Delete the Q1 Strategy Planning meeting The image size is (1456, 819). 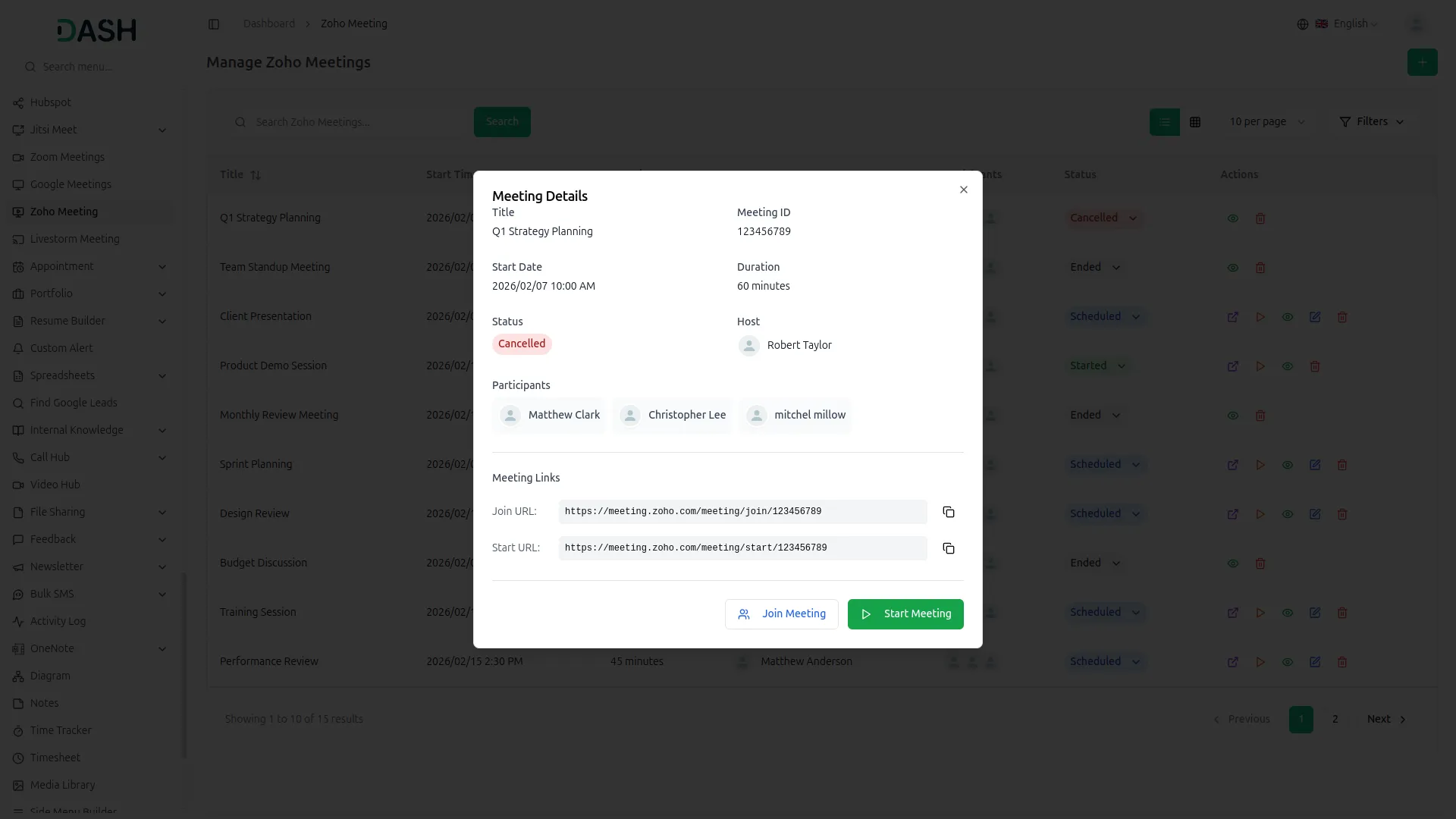[x=1260, y=218]
